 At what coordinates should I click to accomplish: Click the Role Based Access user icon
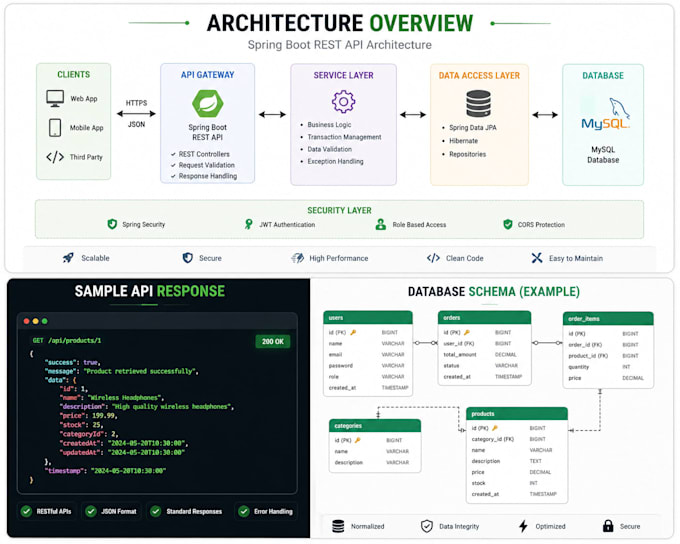coord(381,224)
